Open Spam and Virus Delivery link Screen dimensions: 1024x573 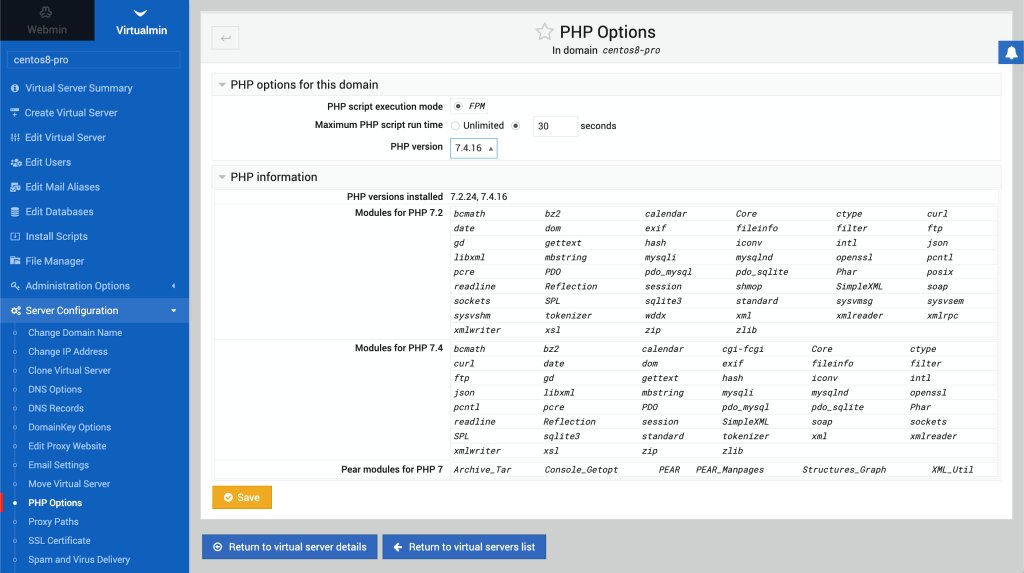[x=79, y=560]
